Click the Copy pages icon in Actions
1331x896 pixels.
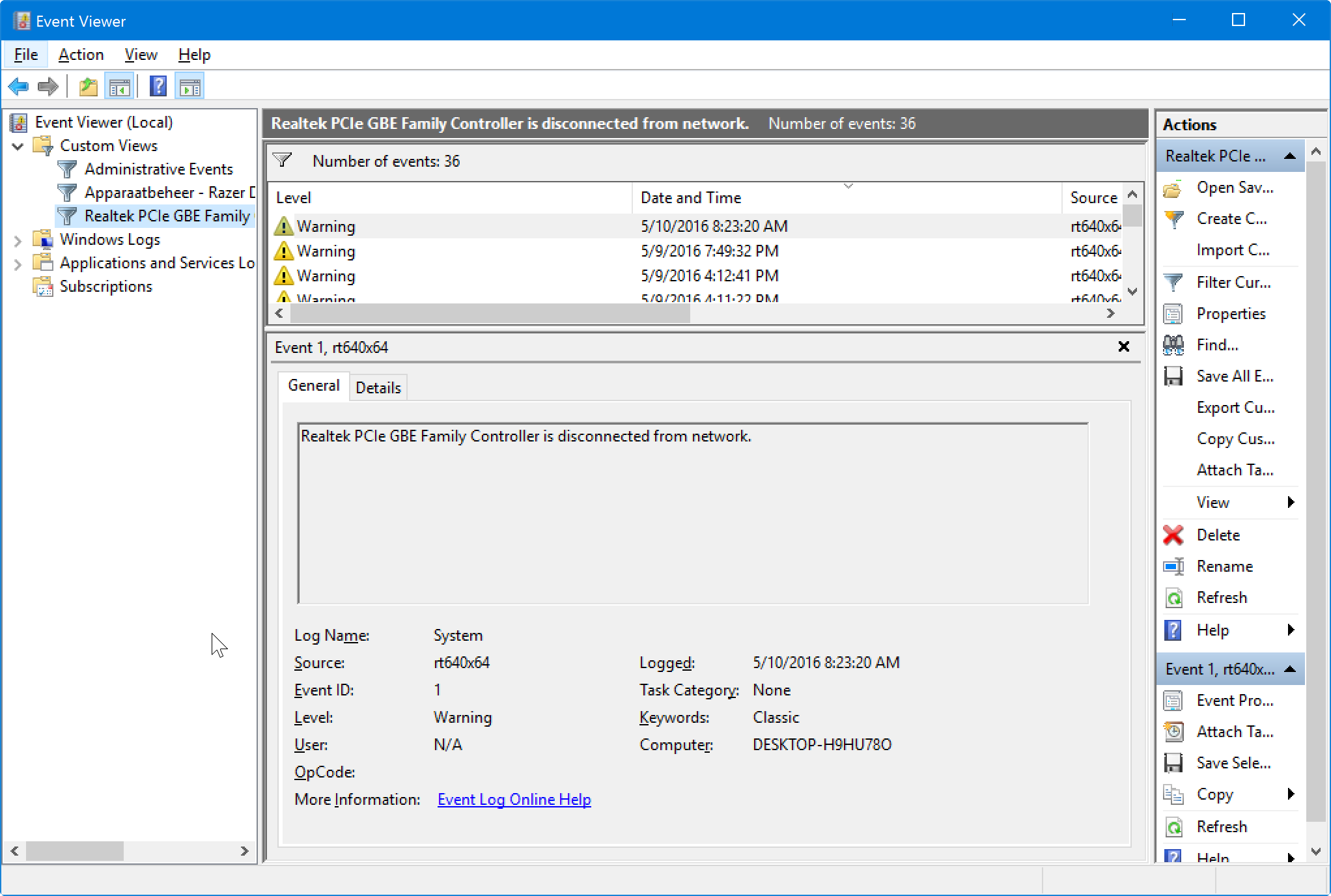[1173, 794]
